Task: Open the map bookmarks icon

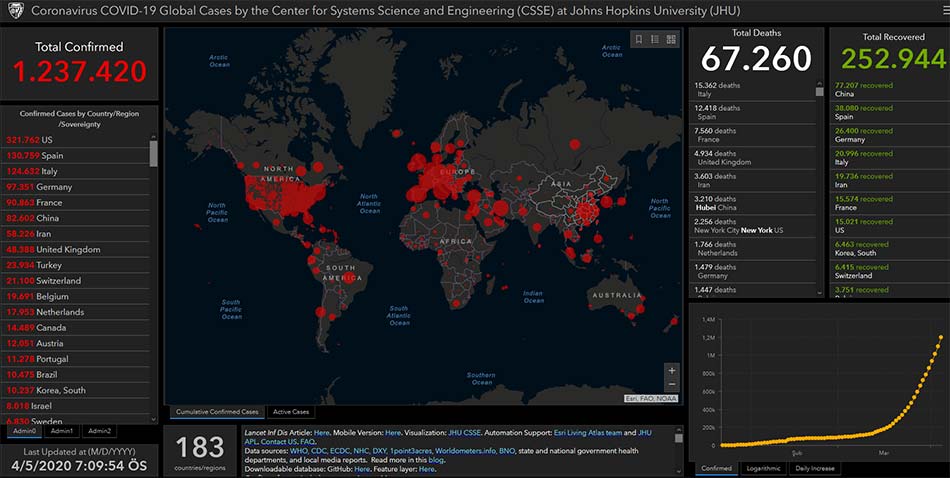Action: click(639, 39)
